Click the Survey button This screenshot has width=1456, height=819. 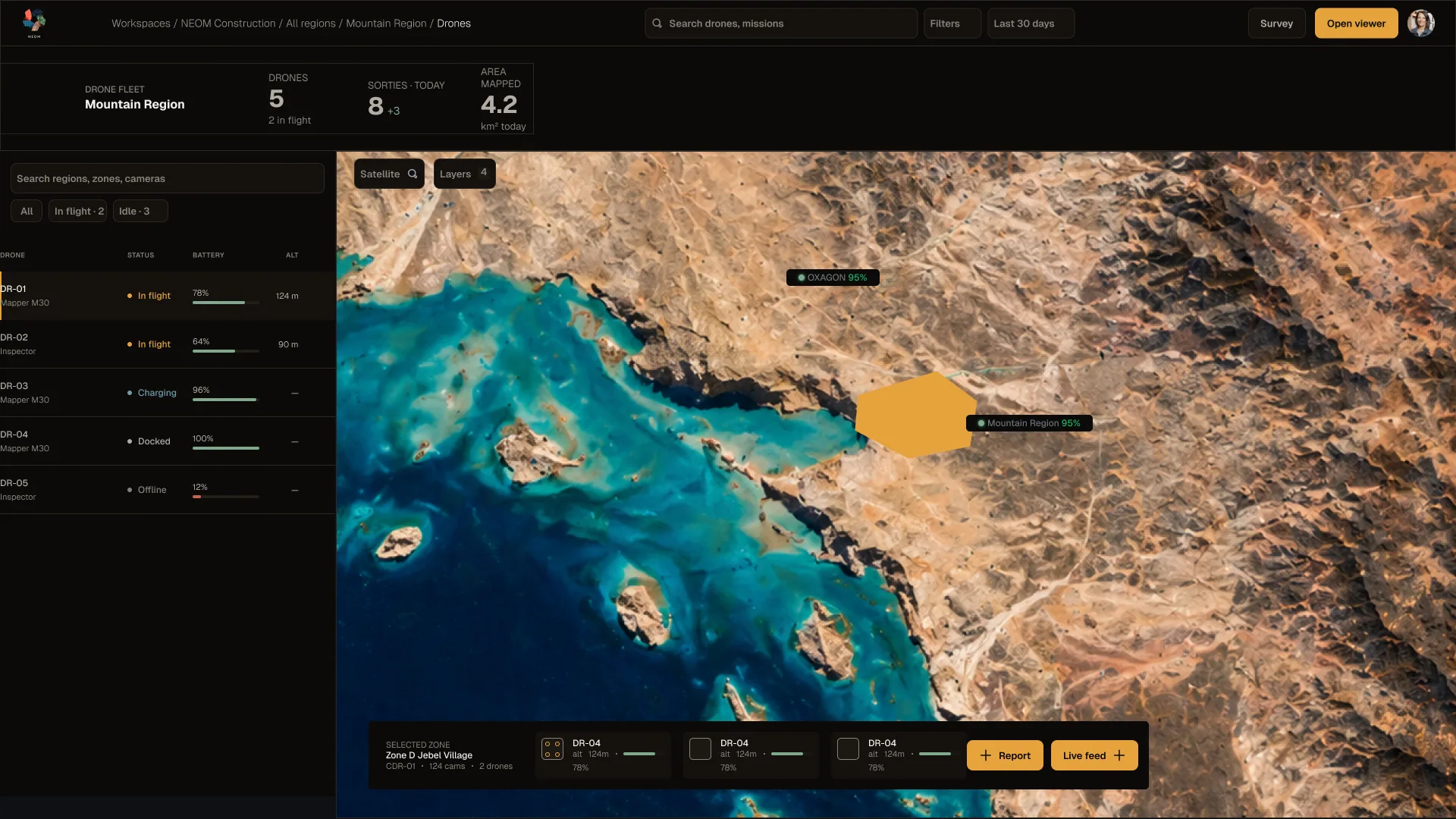[x=1276, y=24]
